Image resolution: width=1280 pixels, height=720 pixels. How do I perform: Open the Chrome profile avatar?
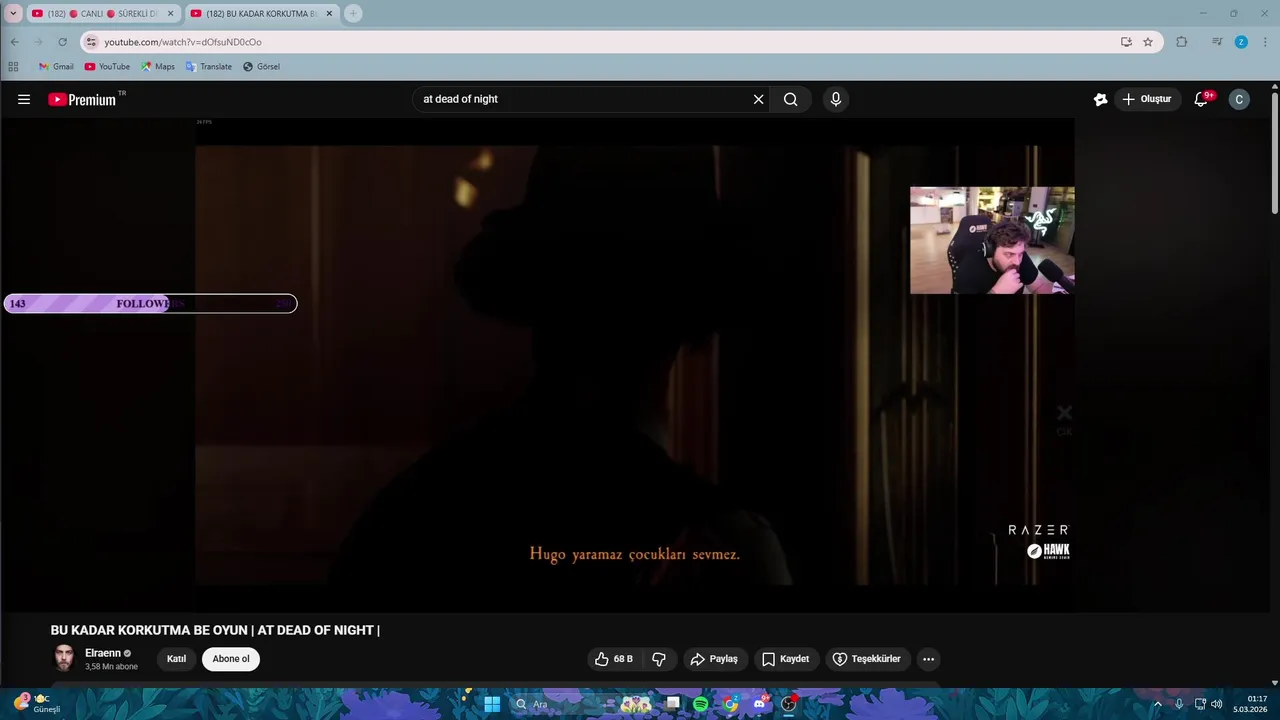[x=1241, y=42]
